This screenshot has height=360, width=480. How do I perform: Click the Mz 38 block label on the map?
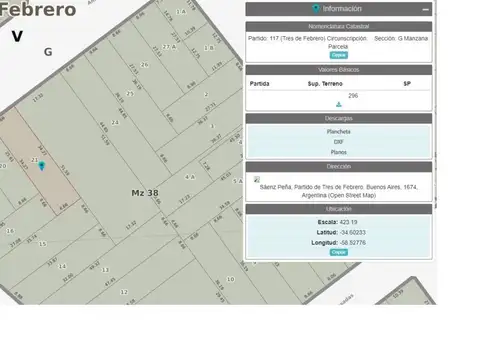click(x=145, y=193)
